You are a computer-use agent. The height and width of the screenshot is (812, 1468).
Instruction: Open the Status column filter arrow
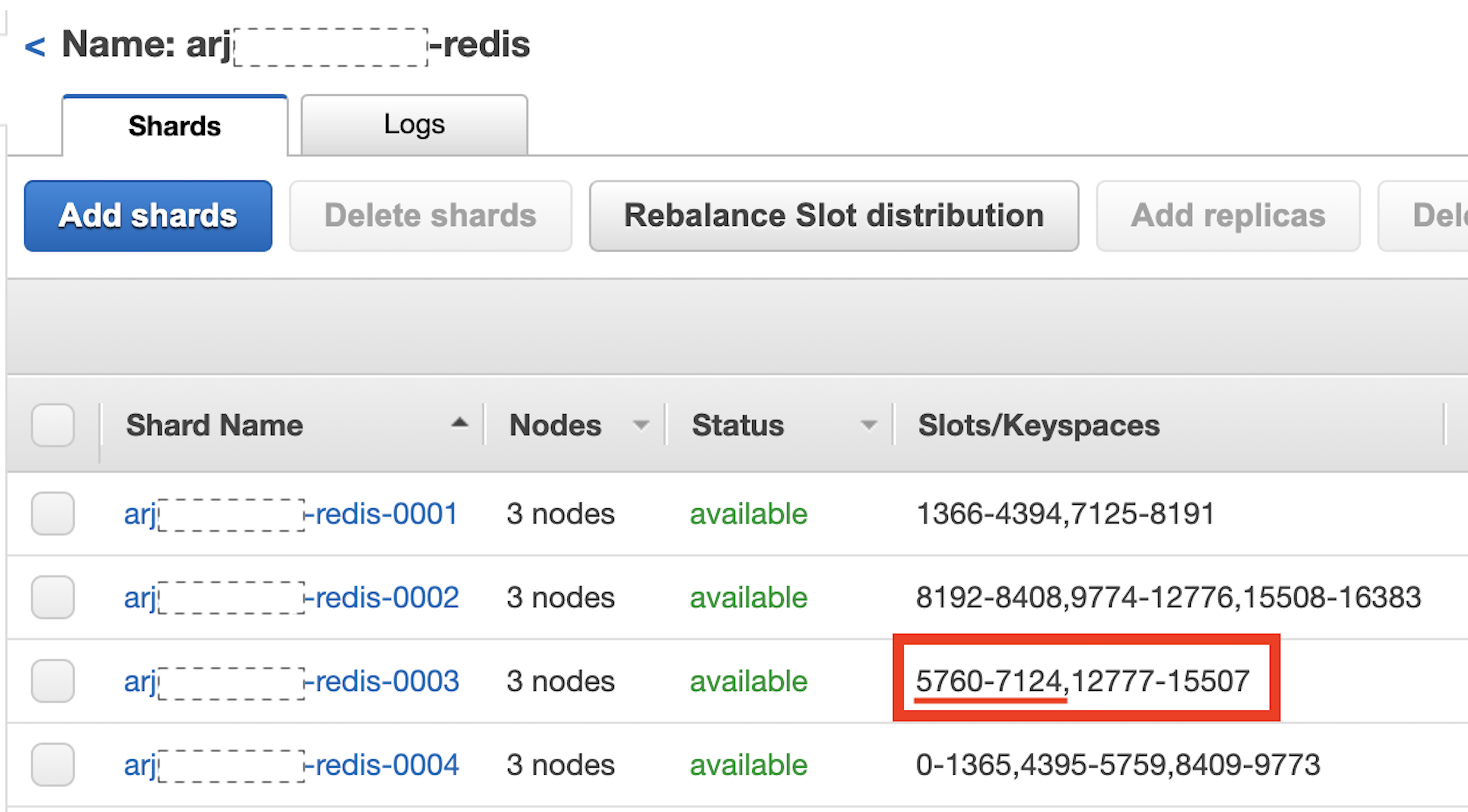[868, 425]
